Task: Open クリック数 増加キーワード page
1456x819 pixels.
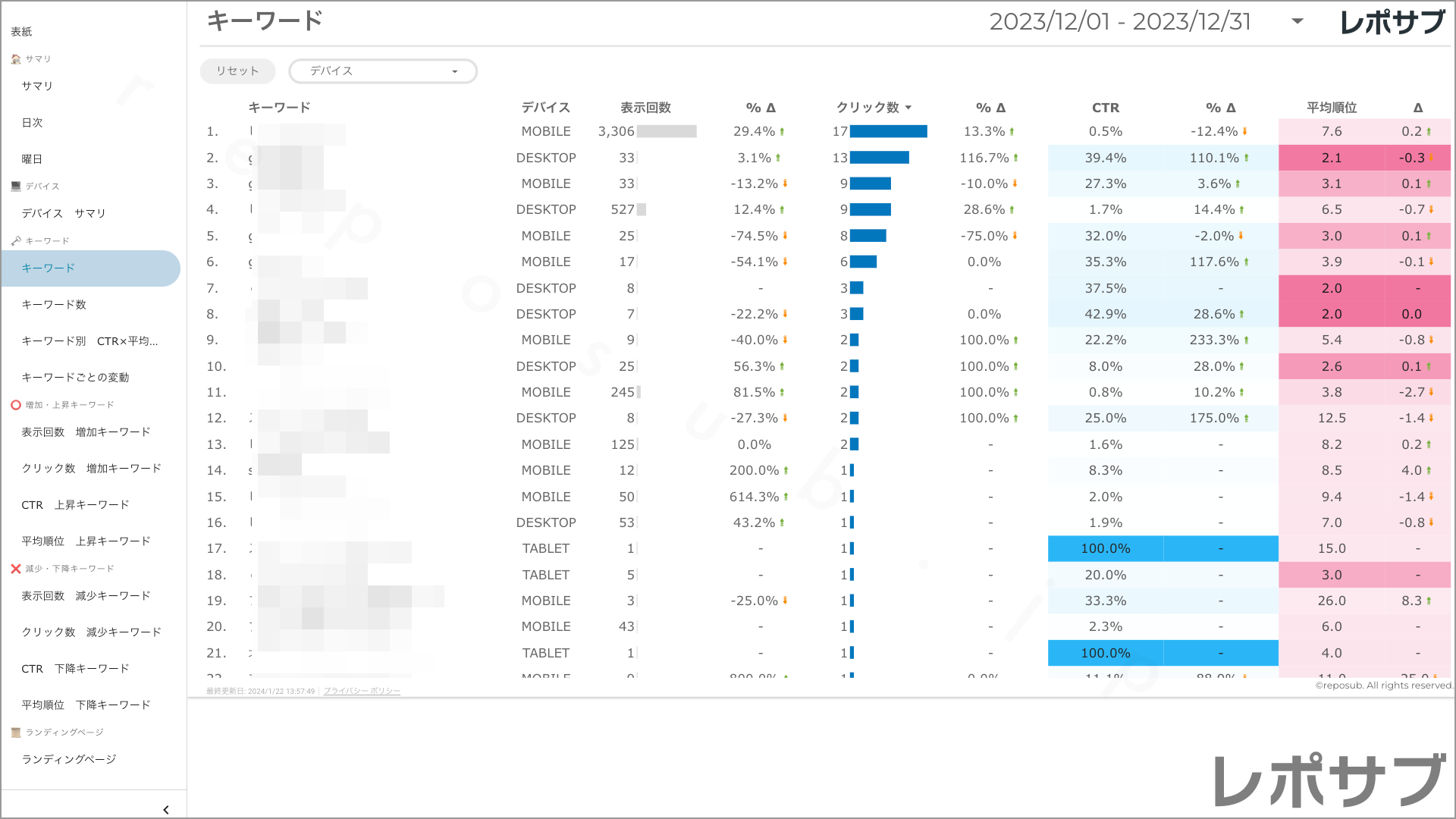Action: click(92, 469)
